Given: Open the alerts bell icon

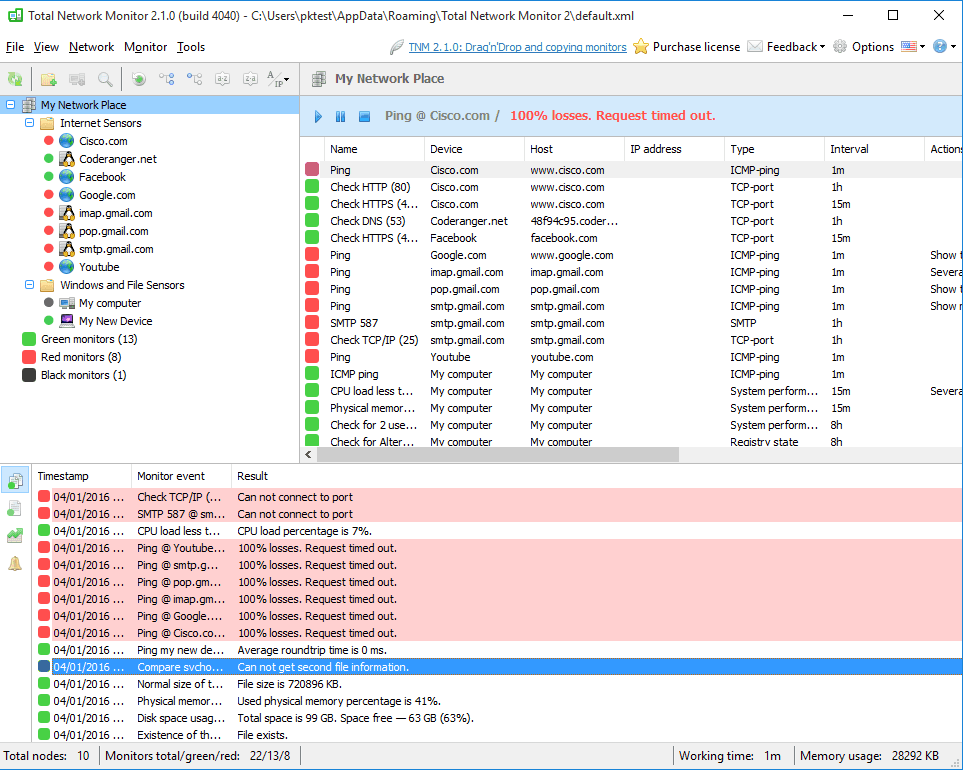Looking at the screenshot, I should pyautogui.click(x=15, y=563).
